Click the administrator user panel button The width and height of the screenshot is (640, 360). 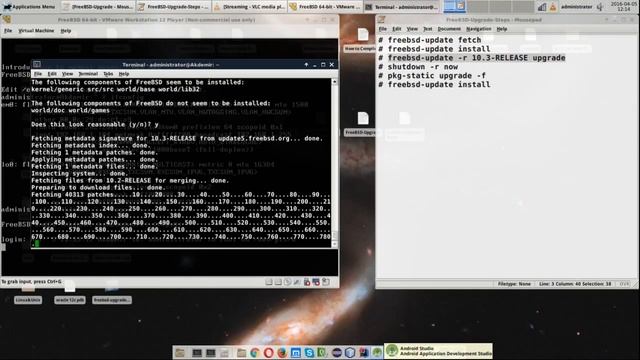click(x=576, y=7)
